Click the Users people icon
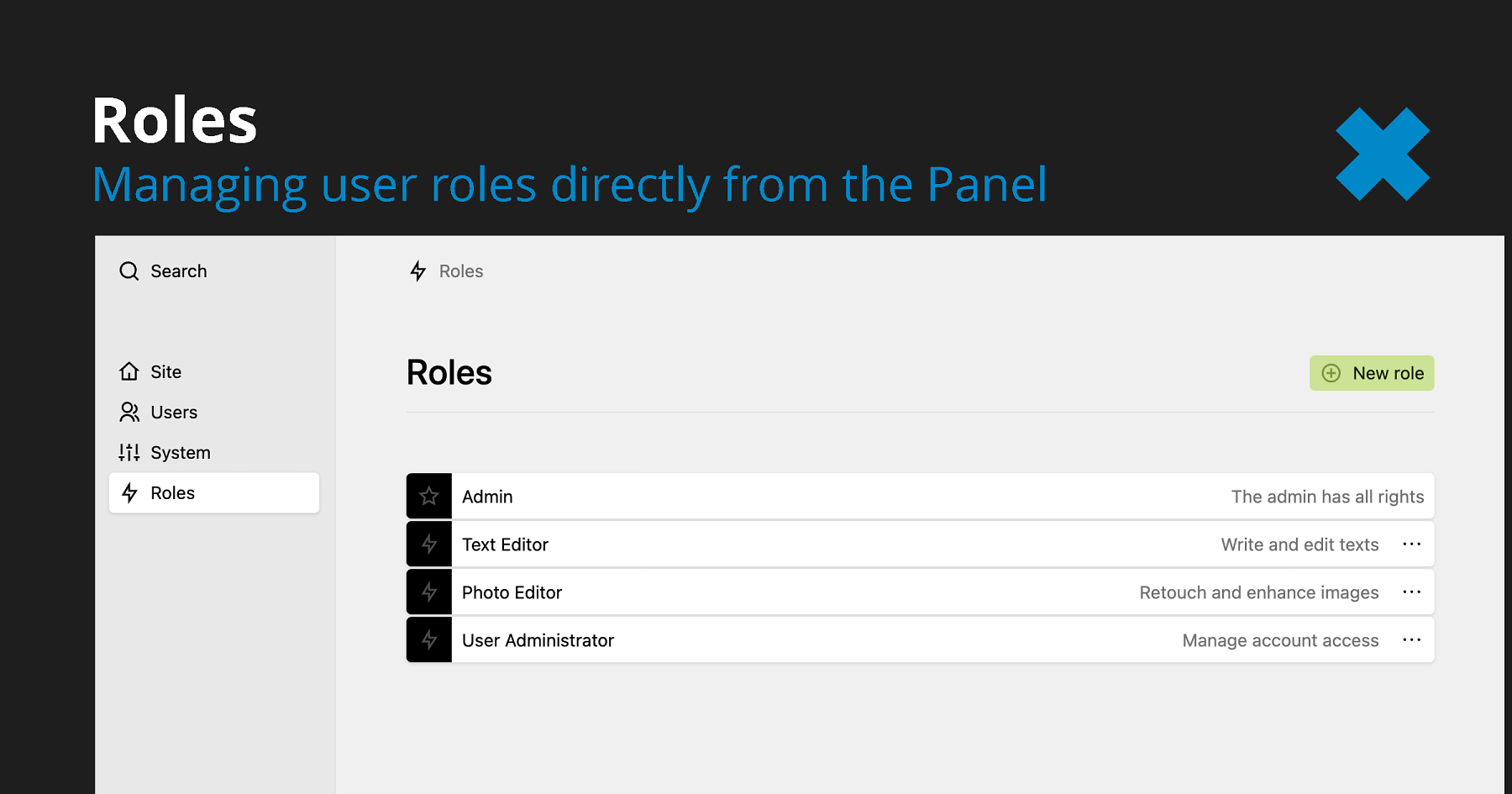The image size is (1512, 794). coord(129,412)
